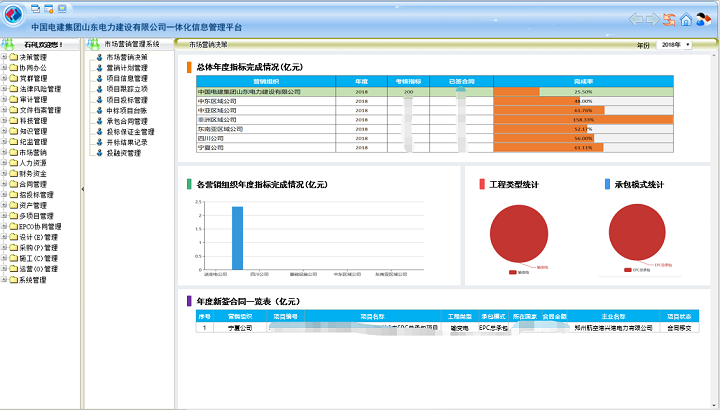Click the blue bar in the bar chart
Viewport: 720px width, 410px height.
point(237,238)
